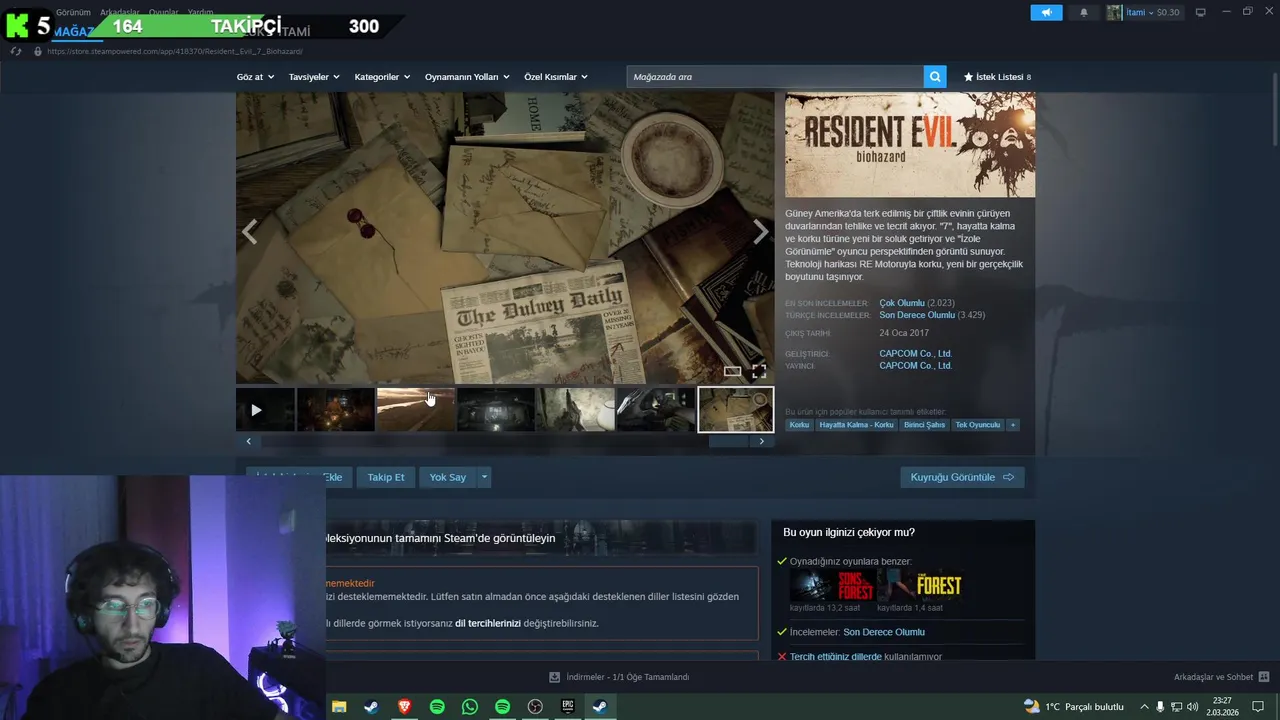
Task: Play the trailer video thumbnail
Action: [265, 410]
